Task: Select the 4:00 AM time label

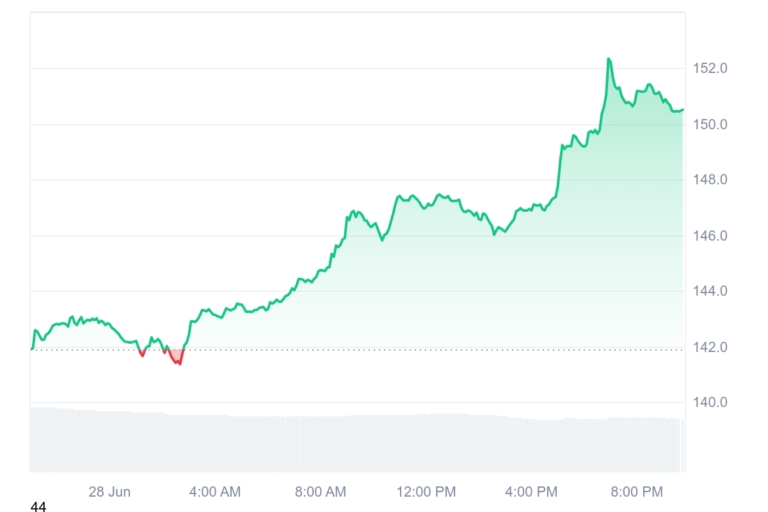Action: point(215,491)
